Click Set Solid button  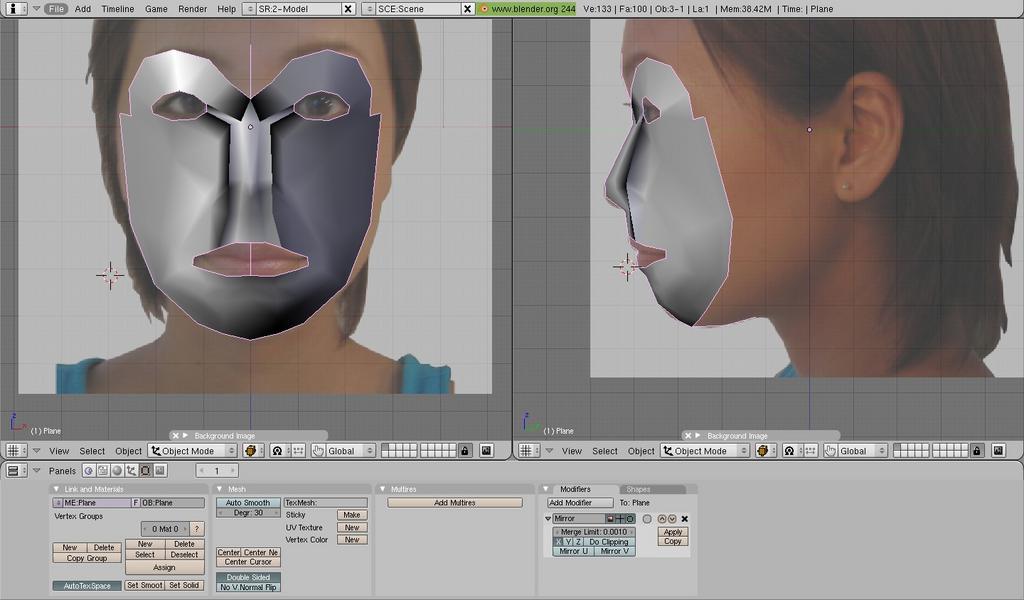[184, 586]
